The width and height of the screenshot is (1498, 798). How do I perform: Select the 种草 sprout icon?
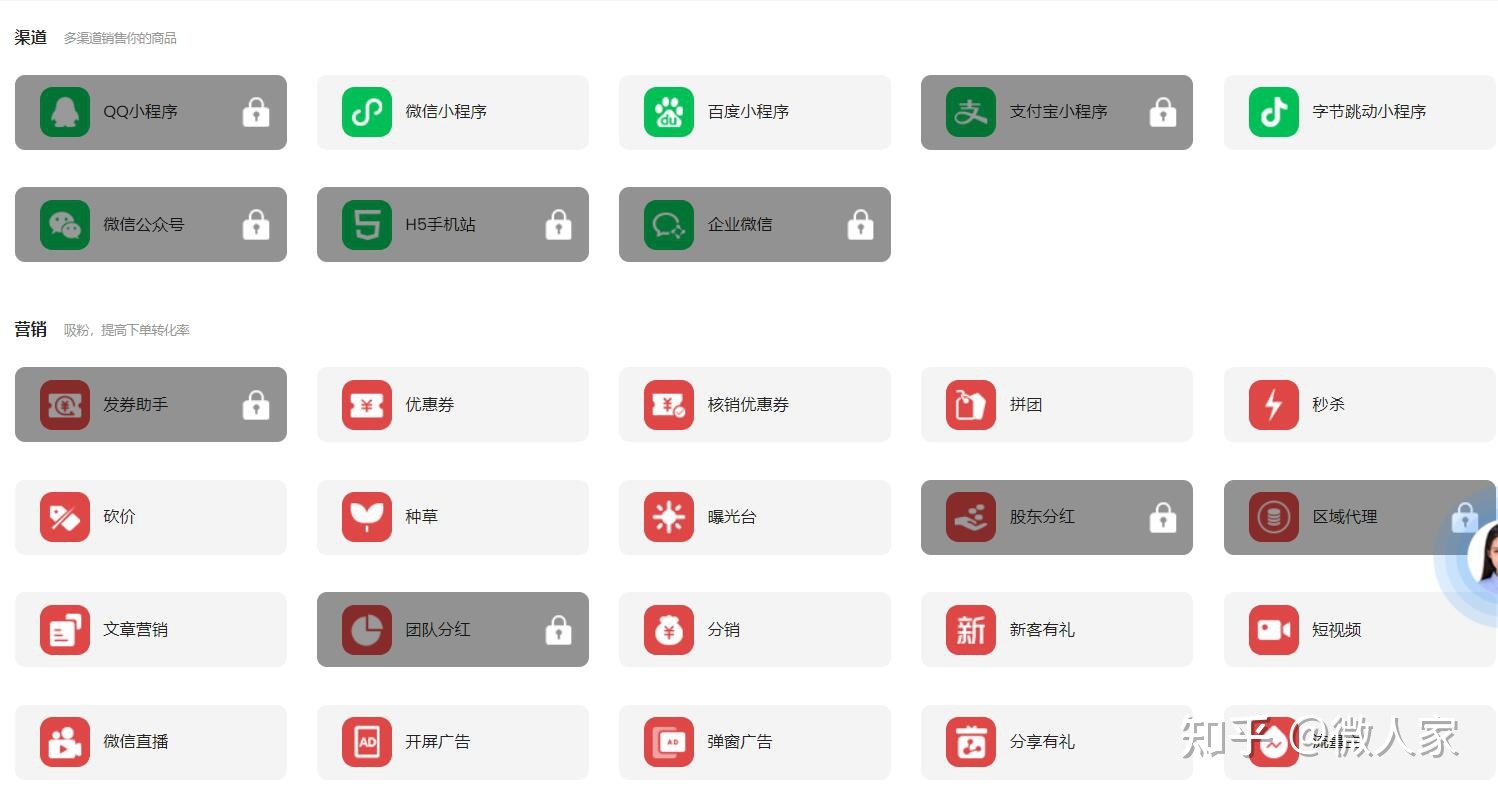[367, 517]
